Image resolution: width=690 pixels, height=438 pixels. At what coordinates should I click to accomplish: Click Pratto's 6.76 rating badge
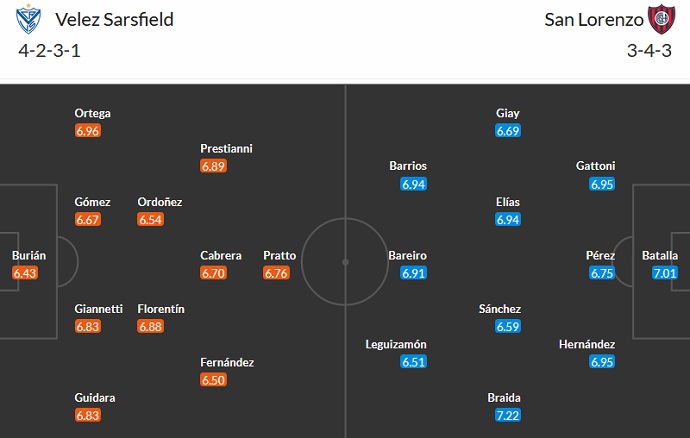point(277,273)
